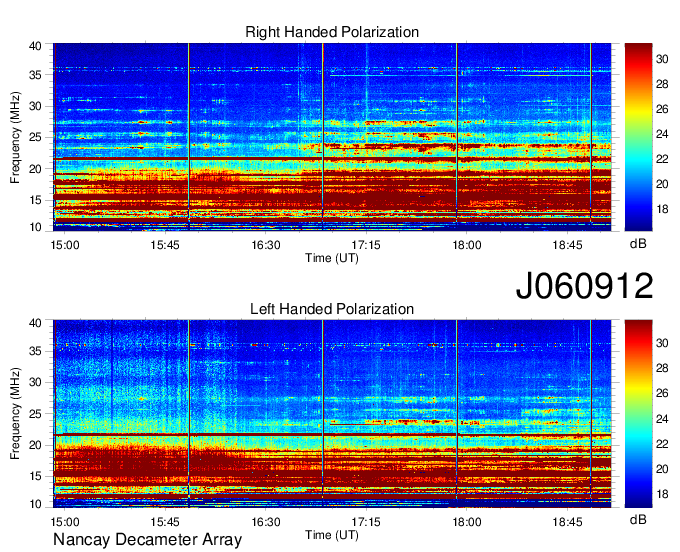Choose the "30" MHz tick on Left Handed frequency axis
Screen dimensions: 680x552
[35, 382]
